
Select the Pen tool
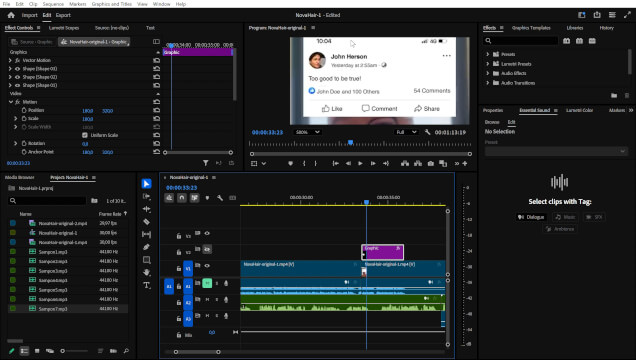[x=146, y=247]
